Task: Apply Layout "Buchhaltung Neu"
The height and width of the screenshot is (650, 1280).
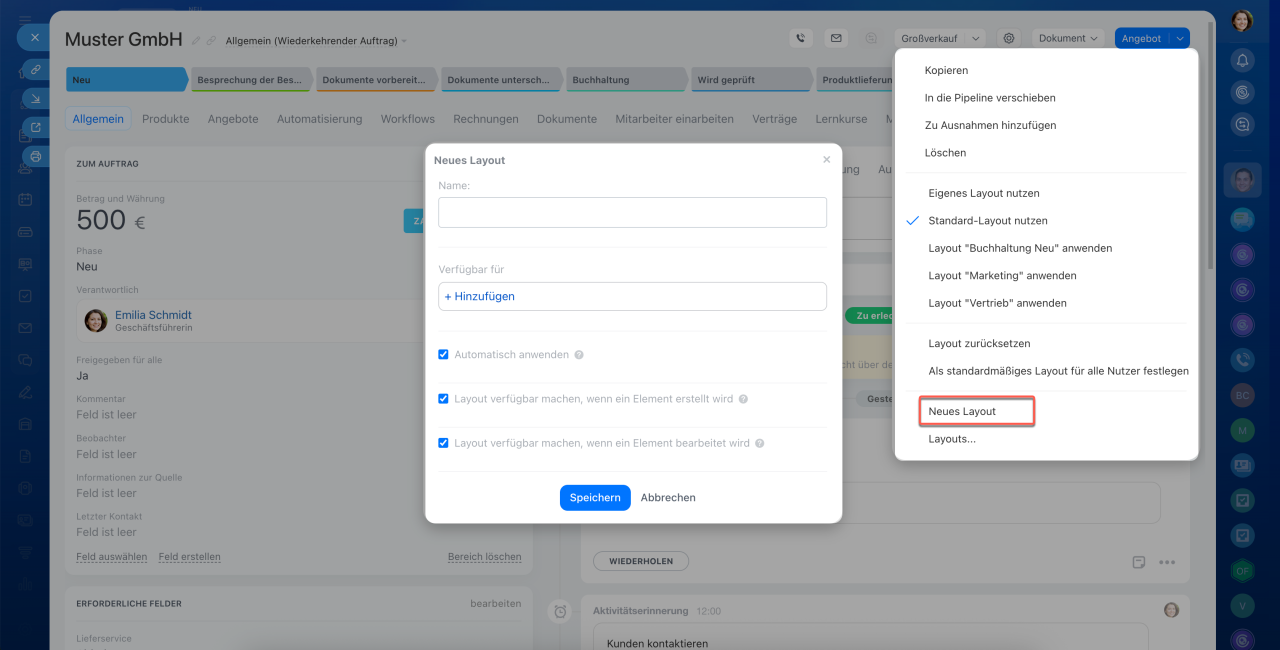Action: [x=1020, y=248]
